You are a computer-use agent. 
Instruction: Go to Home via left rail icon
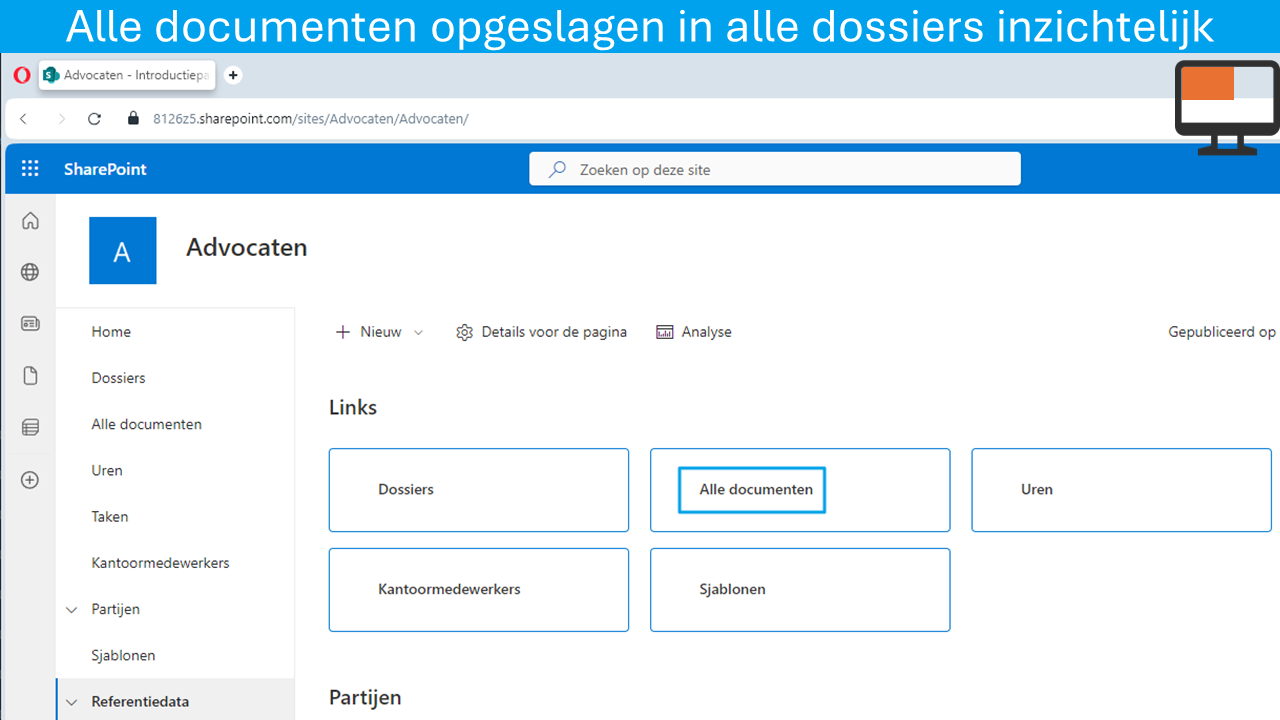point(30,221)
